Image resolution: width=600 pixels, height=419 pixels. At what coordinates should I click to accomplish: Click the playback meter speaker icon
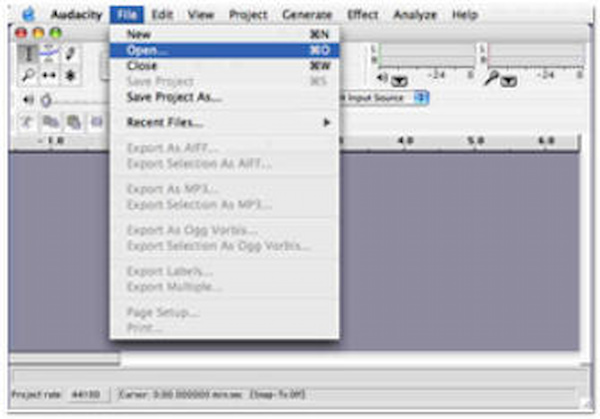pyautogui.click(x=382, y=78)
